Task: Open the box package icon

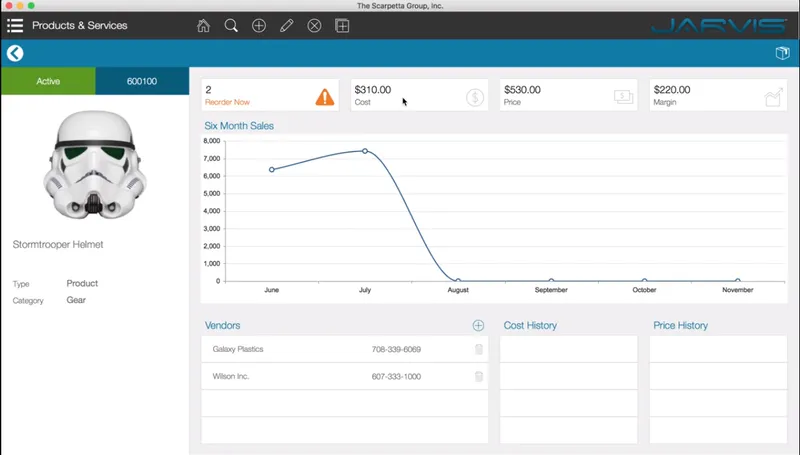Action: [x=782, y=53]
